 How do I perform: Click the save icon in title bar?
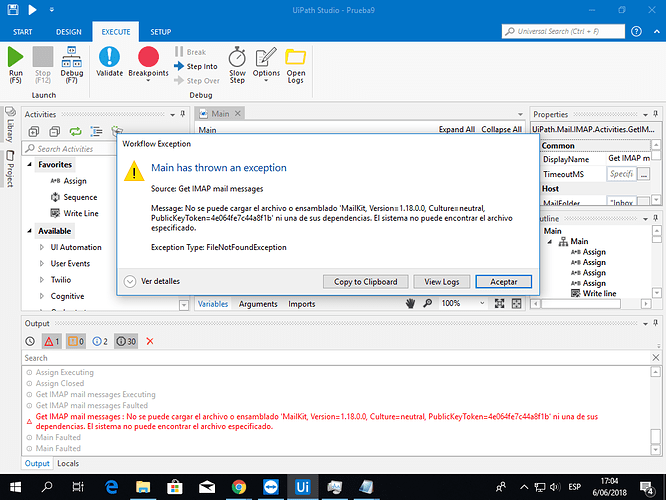click(x=13, y=9)
